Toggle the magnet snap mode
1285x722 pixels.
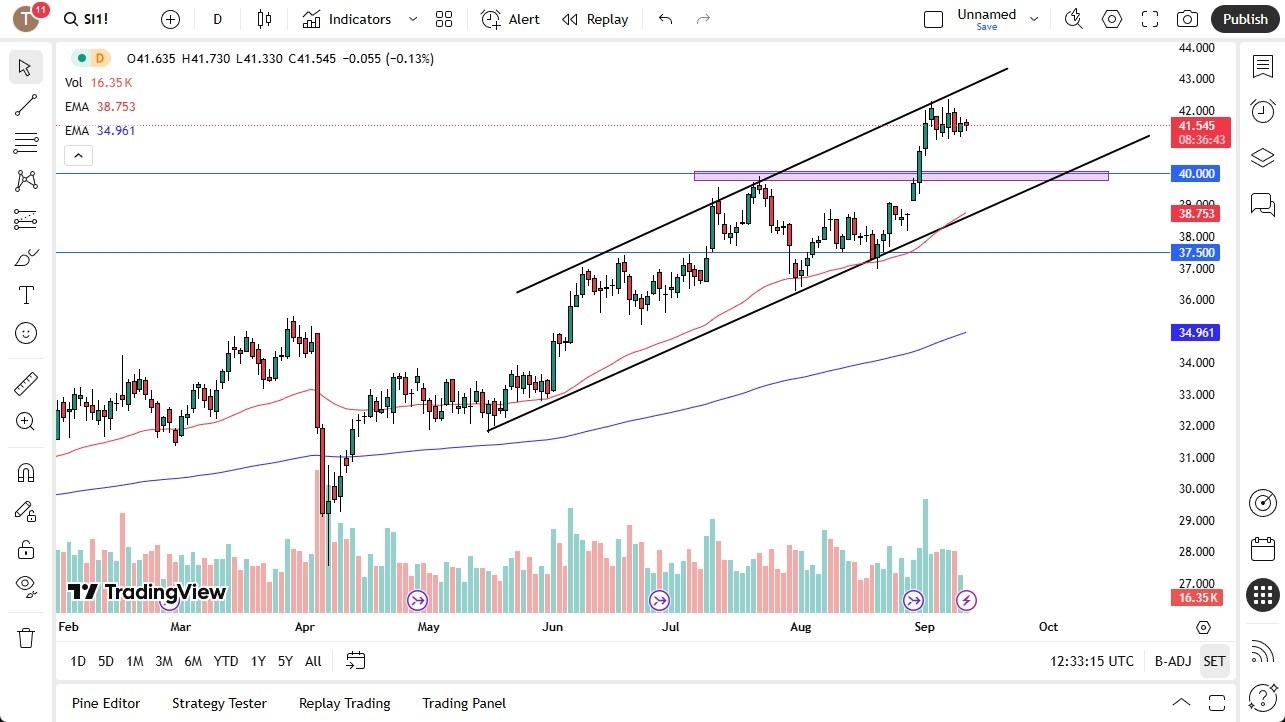(x=26, y=472)
